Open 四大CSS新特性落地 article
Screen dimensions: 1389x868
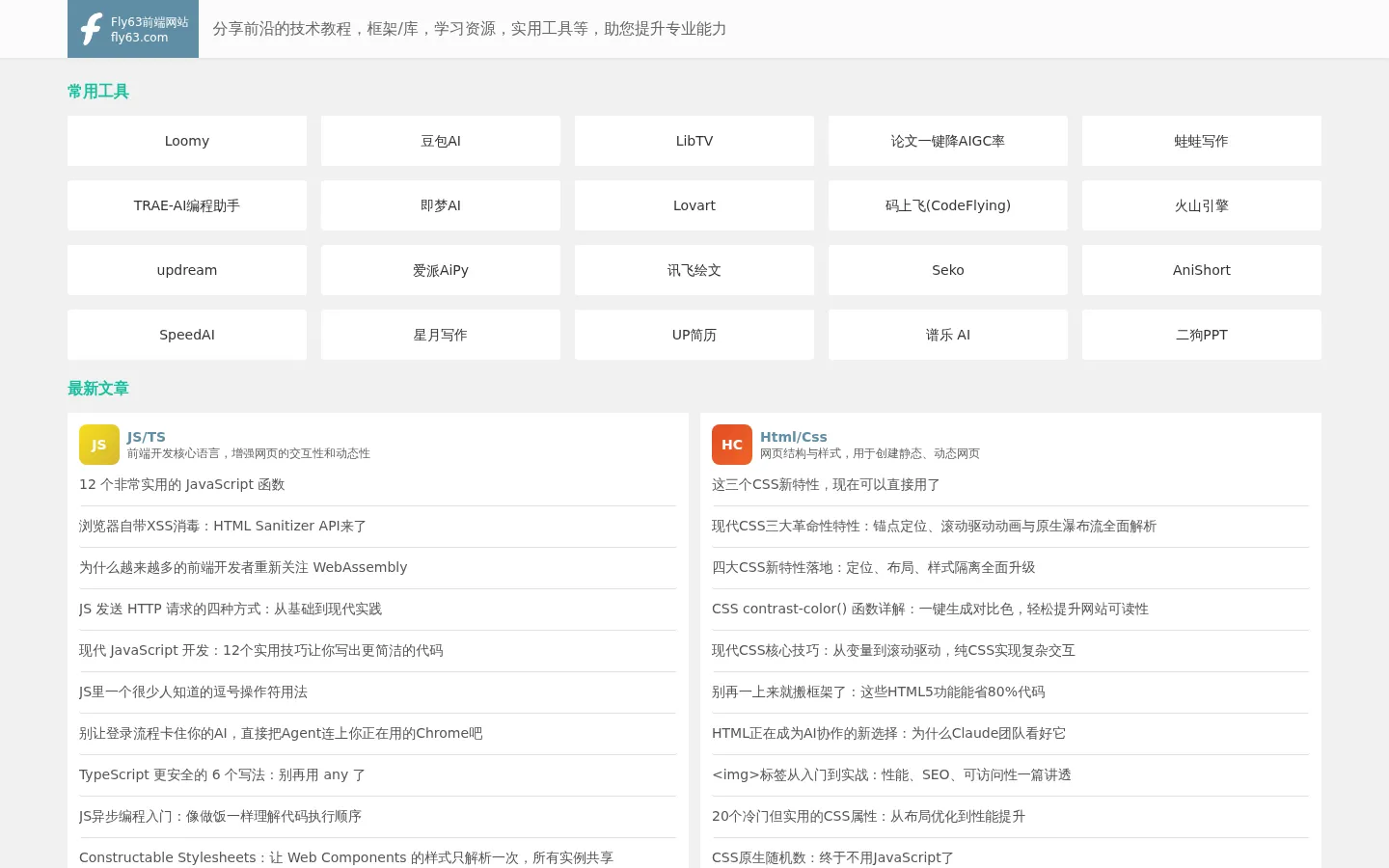pyautogui.click(x=874, y=568)
